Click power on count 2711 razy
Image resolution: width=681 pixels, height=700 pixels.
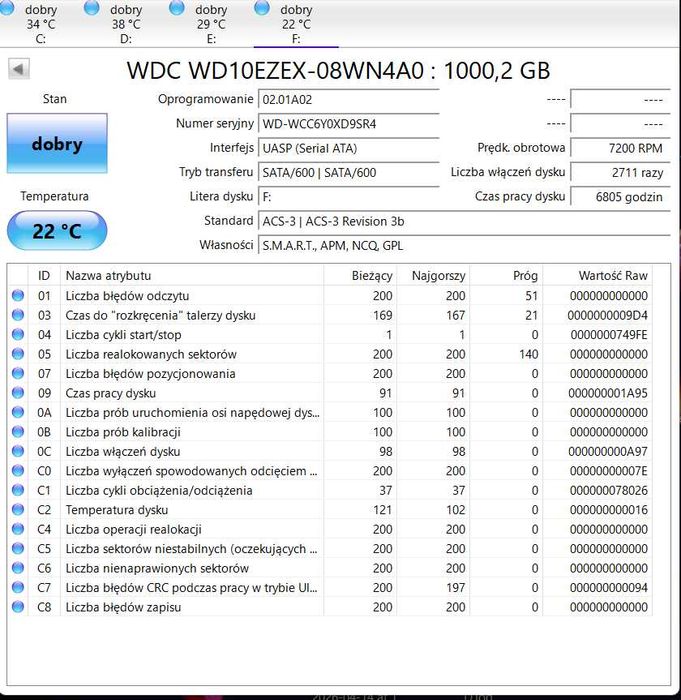click(621, 172)
